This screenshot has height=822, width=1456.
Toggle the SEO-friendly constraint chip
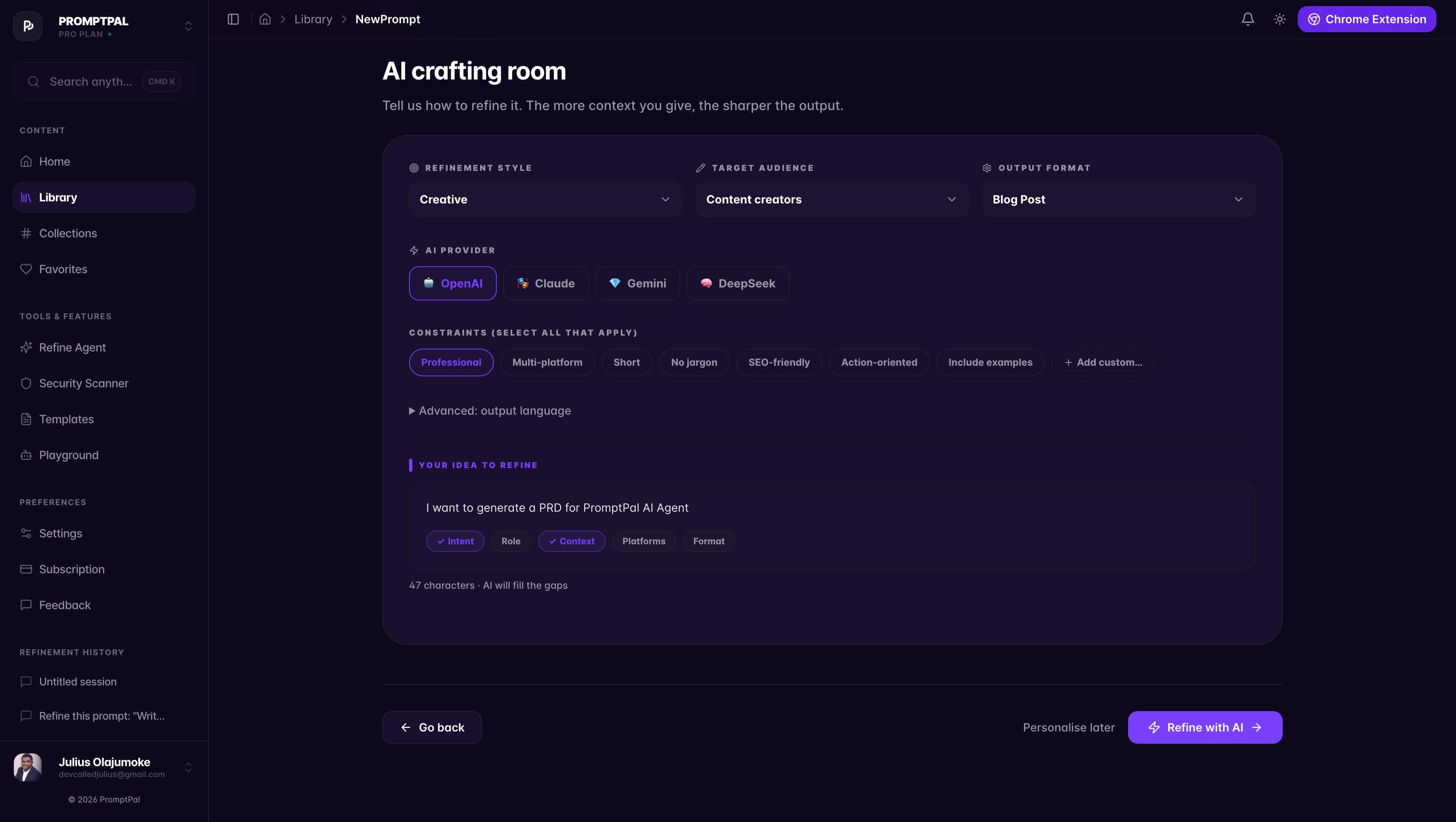[779, 362]
